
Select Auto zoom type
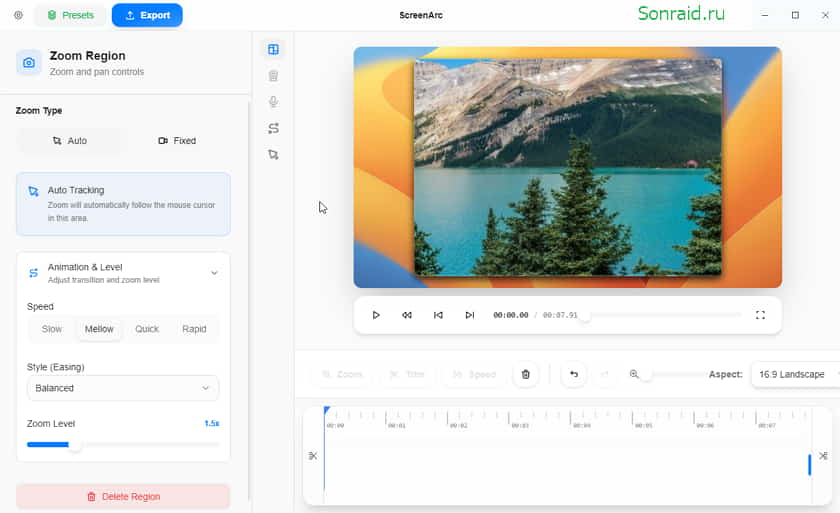coord(70,141)
